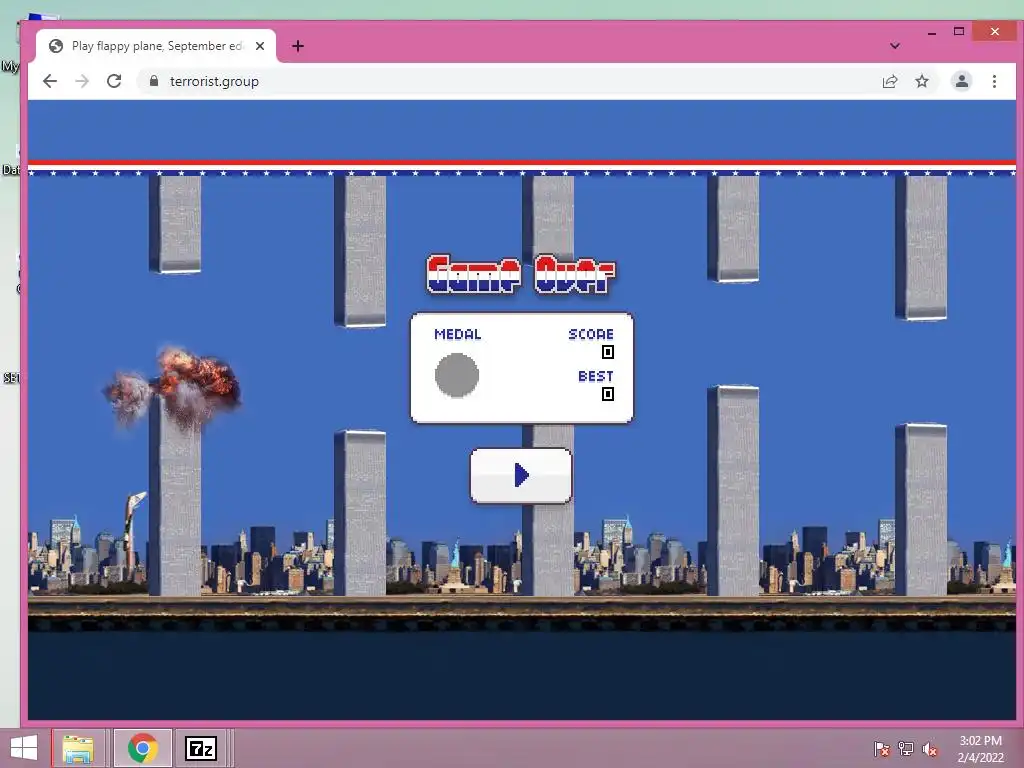Image resolution: width=1024 pixels, height=768 pixels.
Task: View site info via the lock icon
Action: point(154,81)
